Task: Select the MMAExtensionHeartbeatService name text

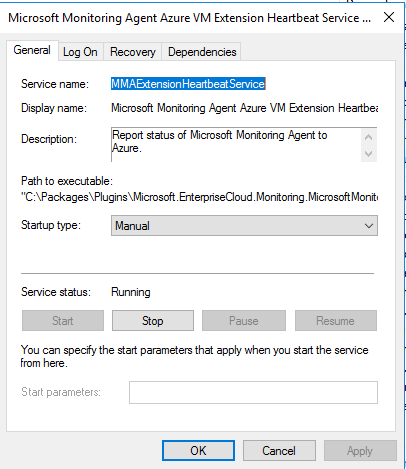Action: (188, 84)
